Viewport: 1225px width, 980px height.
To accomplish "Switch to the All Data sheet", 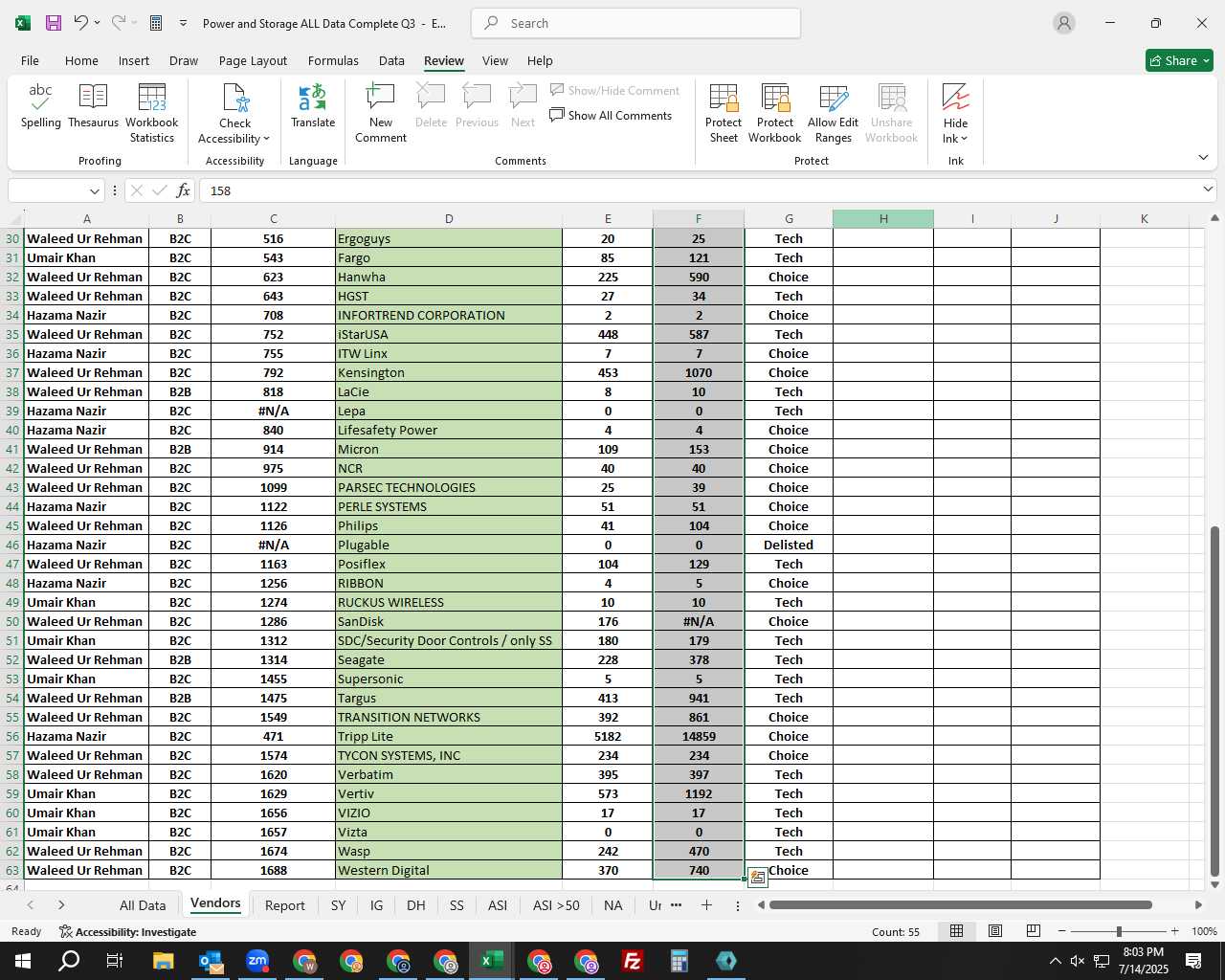I will pyautogui.click(x=143, y=905).
